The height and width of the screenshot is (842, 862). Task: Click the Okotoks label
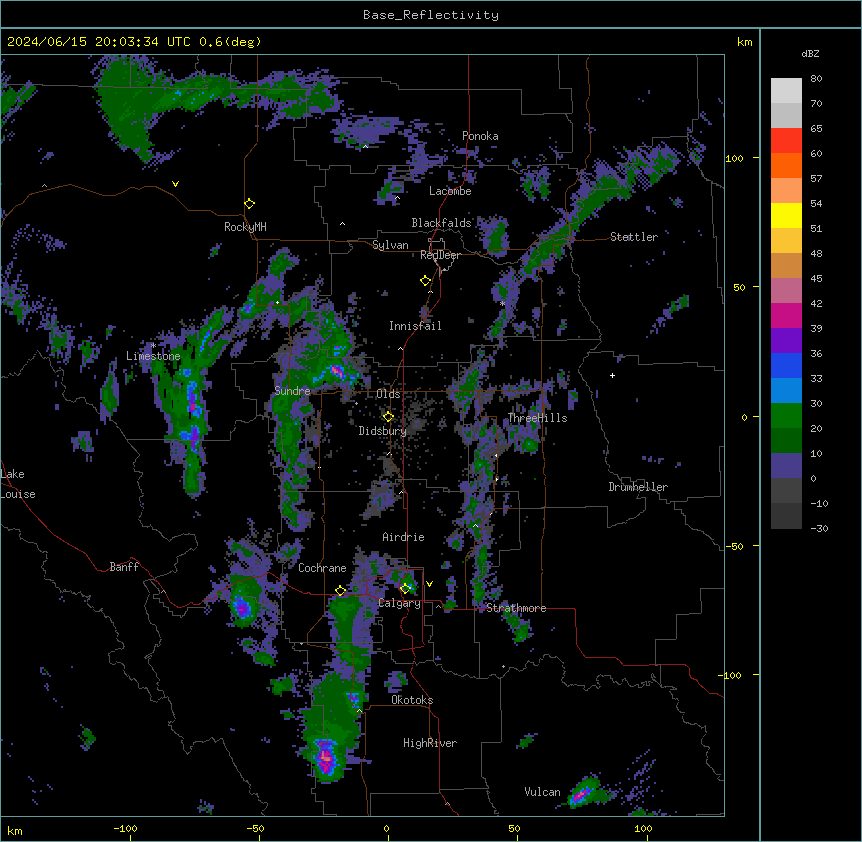[x=412, y=700]
